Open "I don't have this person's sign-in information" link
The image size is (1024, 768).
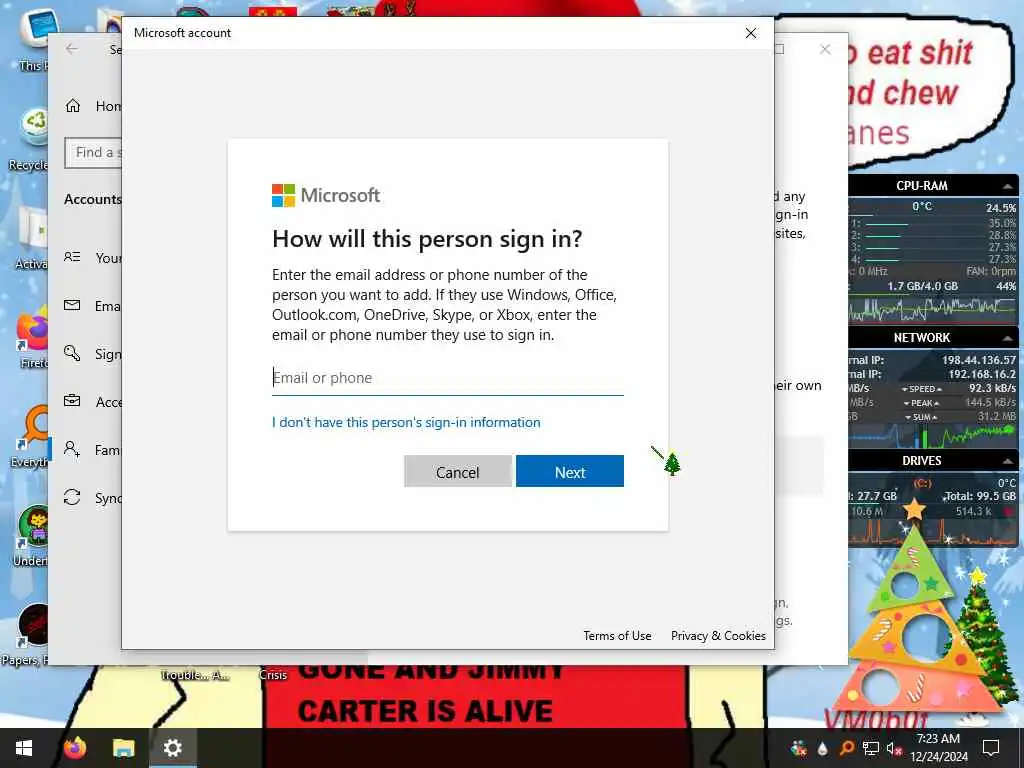406,423
